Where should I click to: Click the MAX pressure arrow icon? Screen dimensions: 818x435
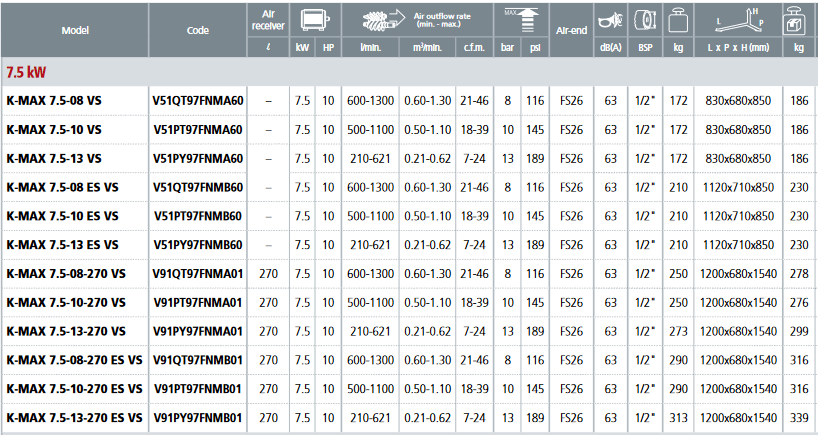pos(522,20)
